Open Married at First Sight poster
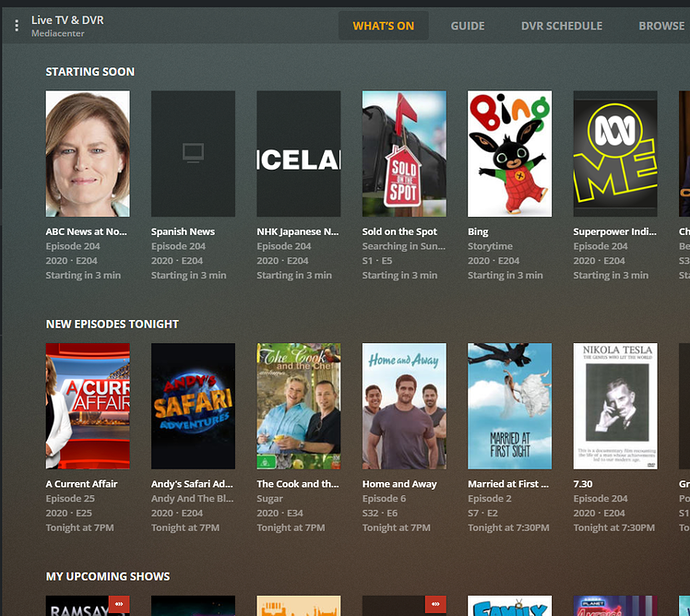This screenshot has height=616, width=690. click(510, 406)
